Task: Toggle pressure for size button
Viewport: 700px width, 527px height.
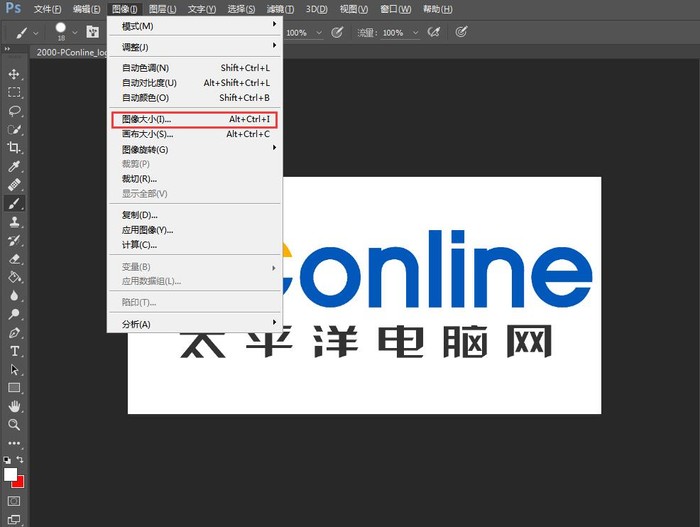Action: (461, 32)
